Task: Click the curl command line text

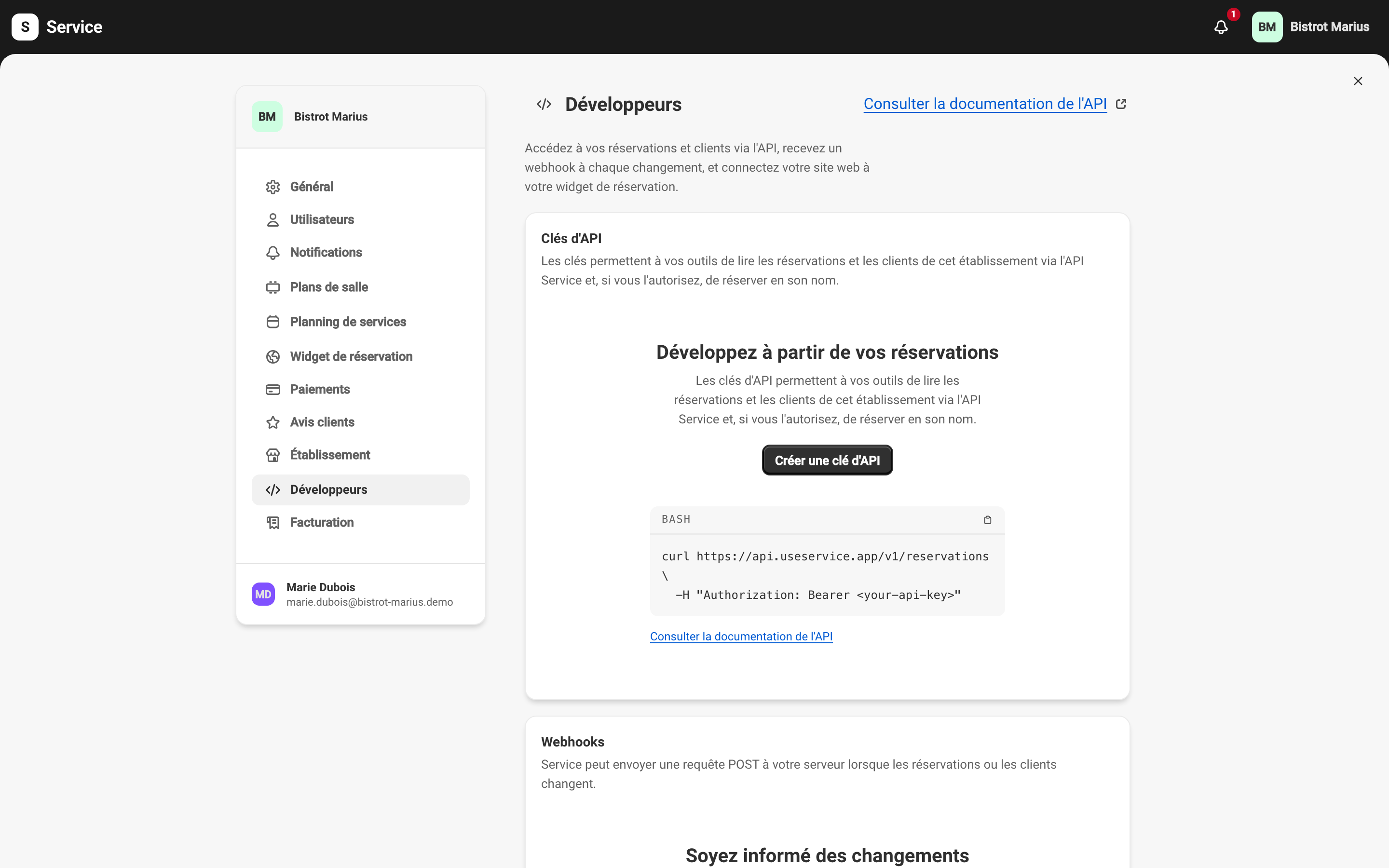Action: (825, 556)
